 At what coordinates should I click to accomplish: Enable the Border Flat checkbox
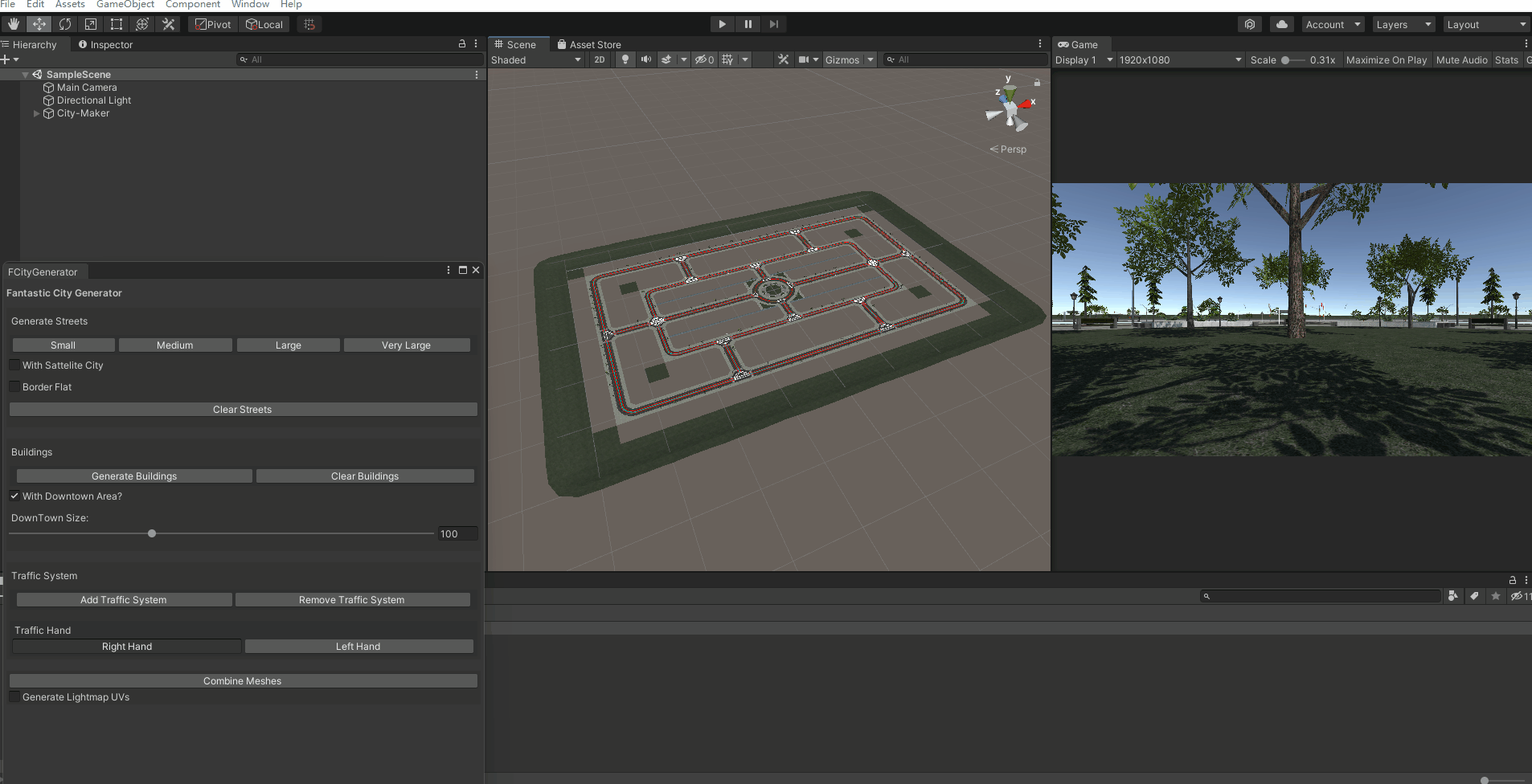coord(14,386)
